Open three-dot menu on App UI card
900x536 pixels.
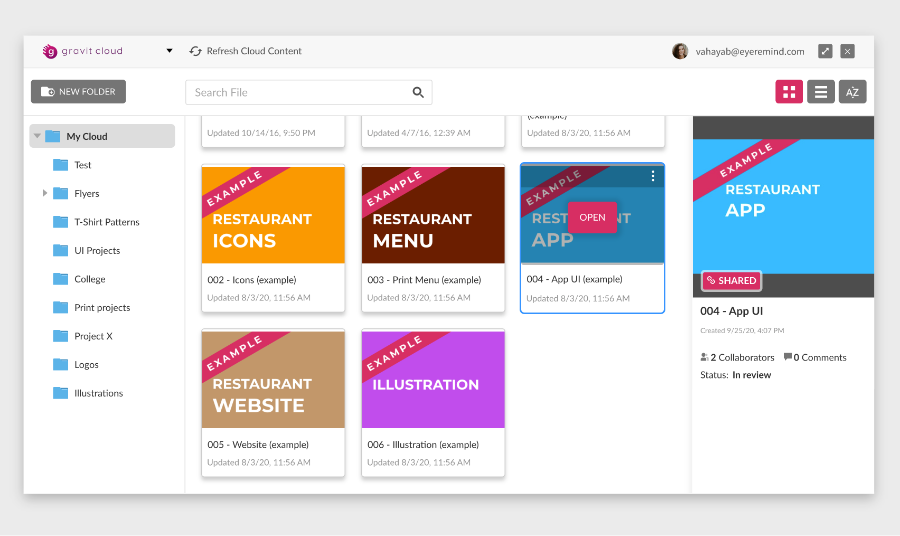(x=653, y=176)
